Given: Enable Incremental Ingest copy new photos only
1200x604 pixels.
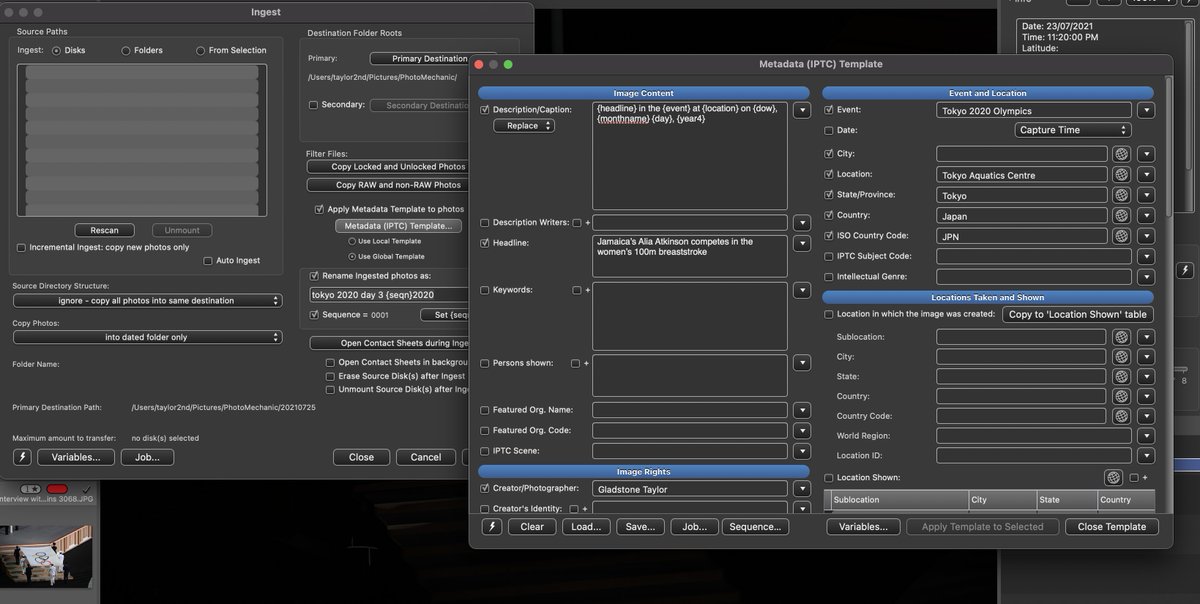Looking at the screenshot, I should click(x=21, y=247).
